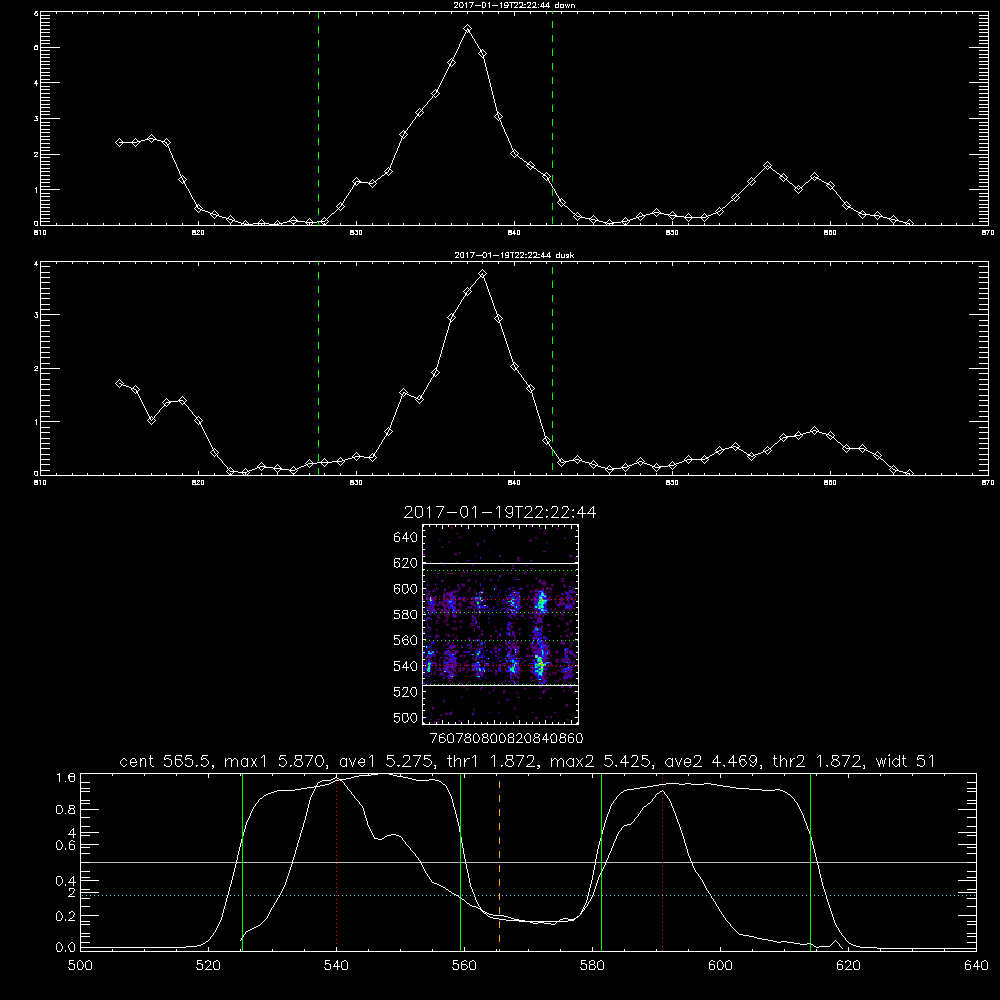Click the orange dashed center line in bottom plot
1000x1000 pixels.
[x=499, y=862]
